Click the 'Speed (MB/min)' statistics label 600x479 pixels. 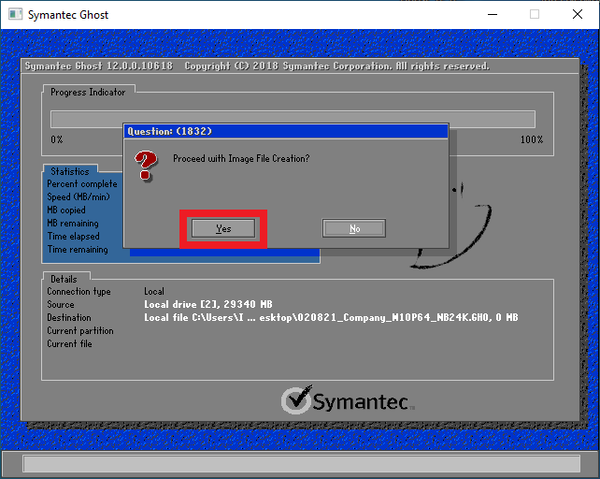click(x=78, y=197)
